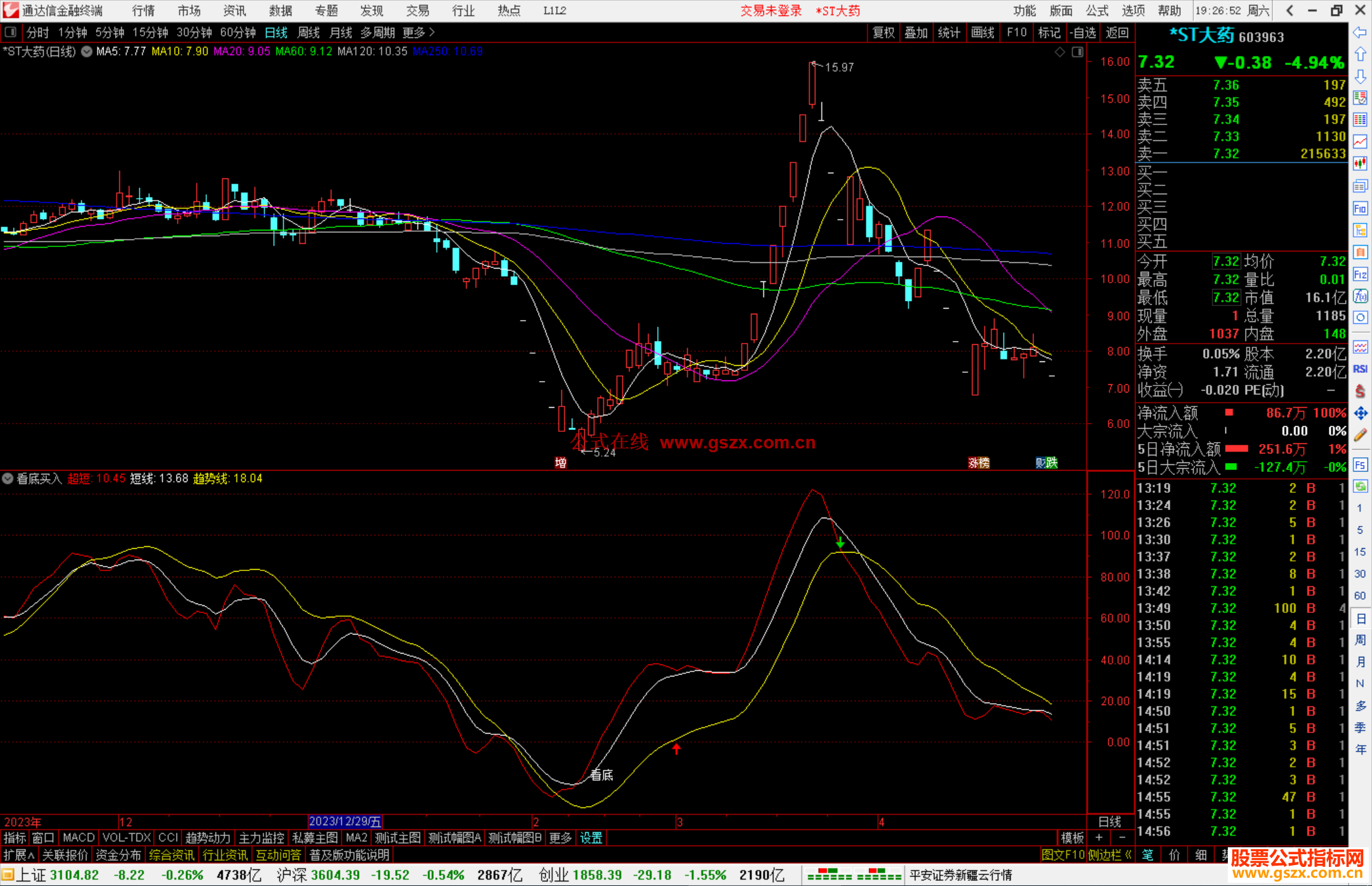Toggle the round button beside 看底买入 indicator
Screen dimensions: 1372x886
[8, 478]
